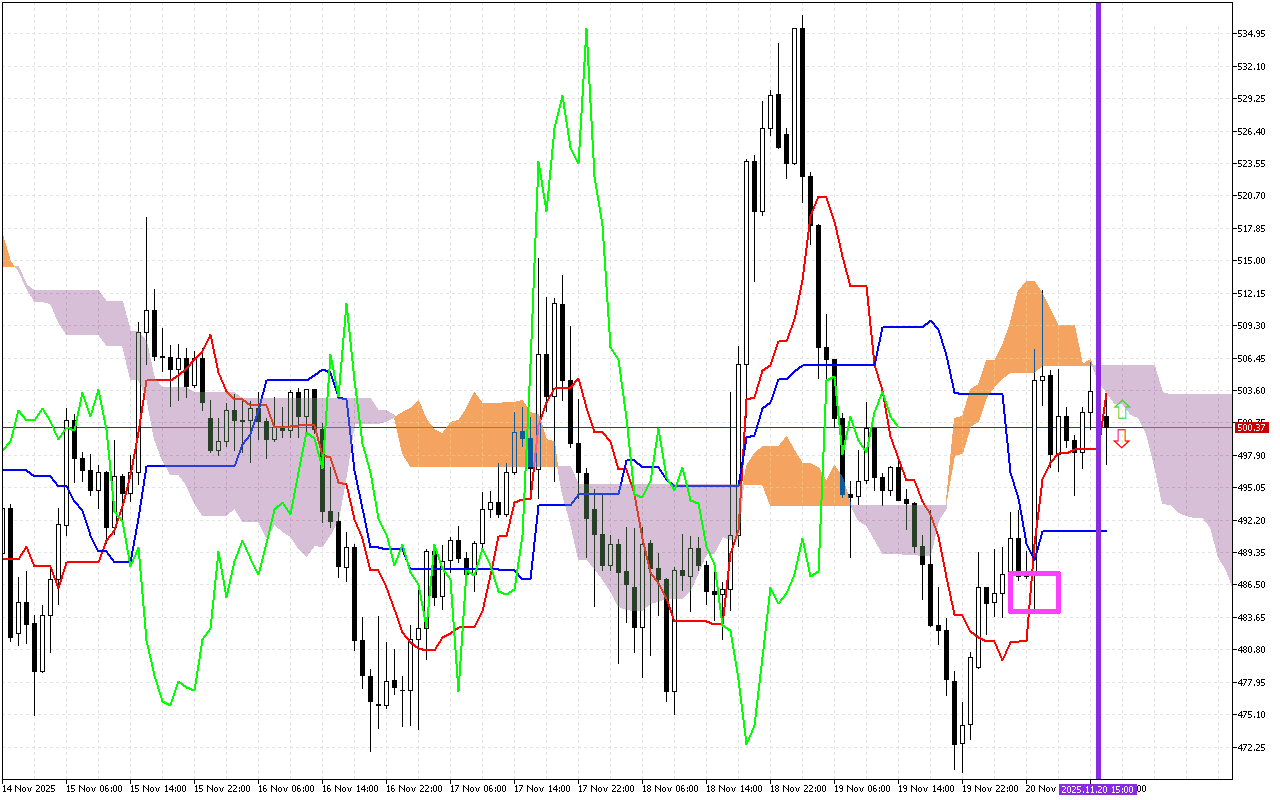The height and width of the screenshot is (800, 1280).
Task: Click the 18 Nov 06:00 time label
Action: pos(672,789)
